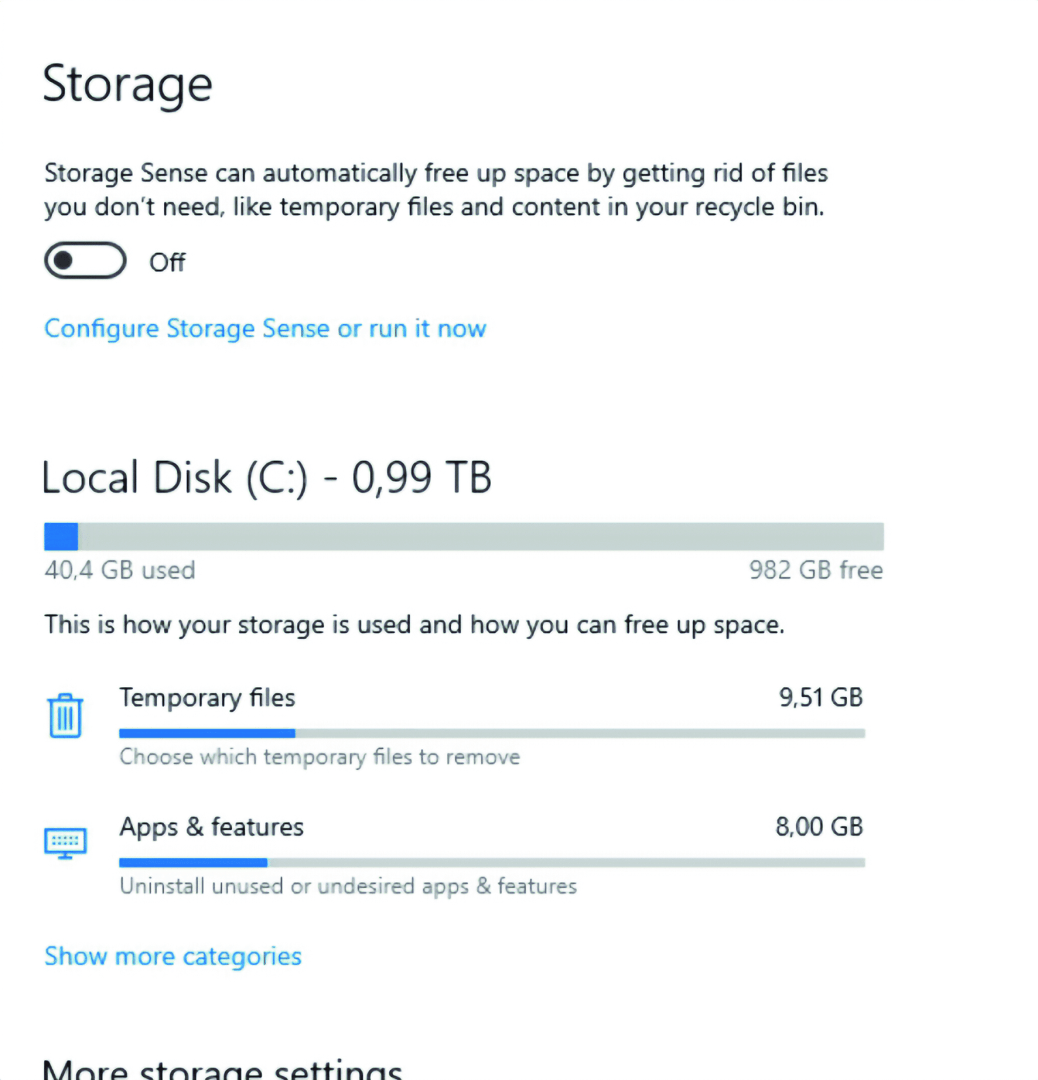Open the Apps & features category
This screenshot has height=1080, width=1038.
pos(211,828)
